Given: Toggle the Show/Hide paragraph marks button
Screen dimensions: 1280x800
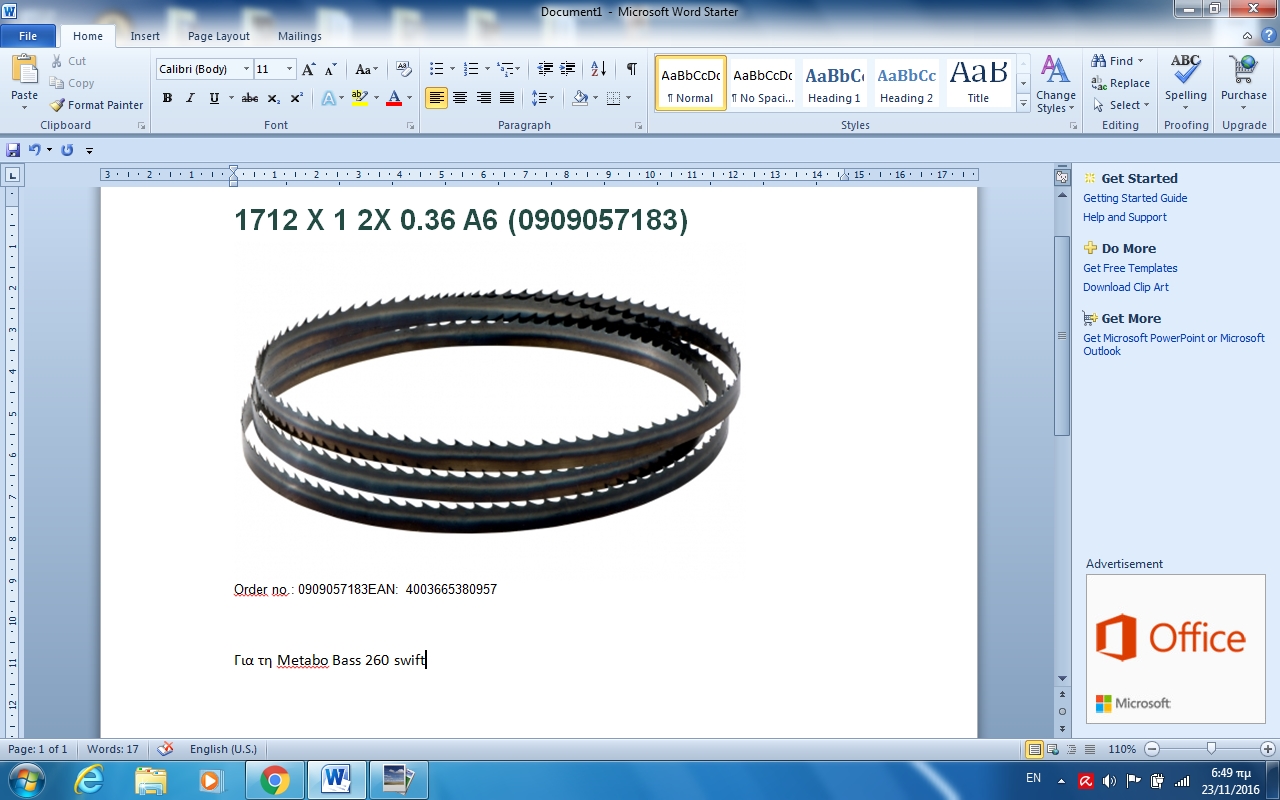Looking at the screenshot, I should [x=631, y=69].
